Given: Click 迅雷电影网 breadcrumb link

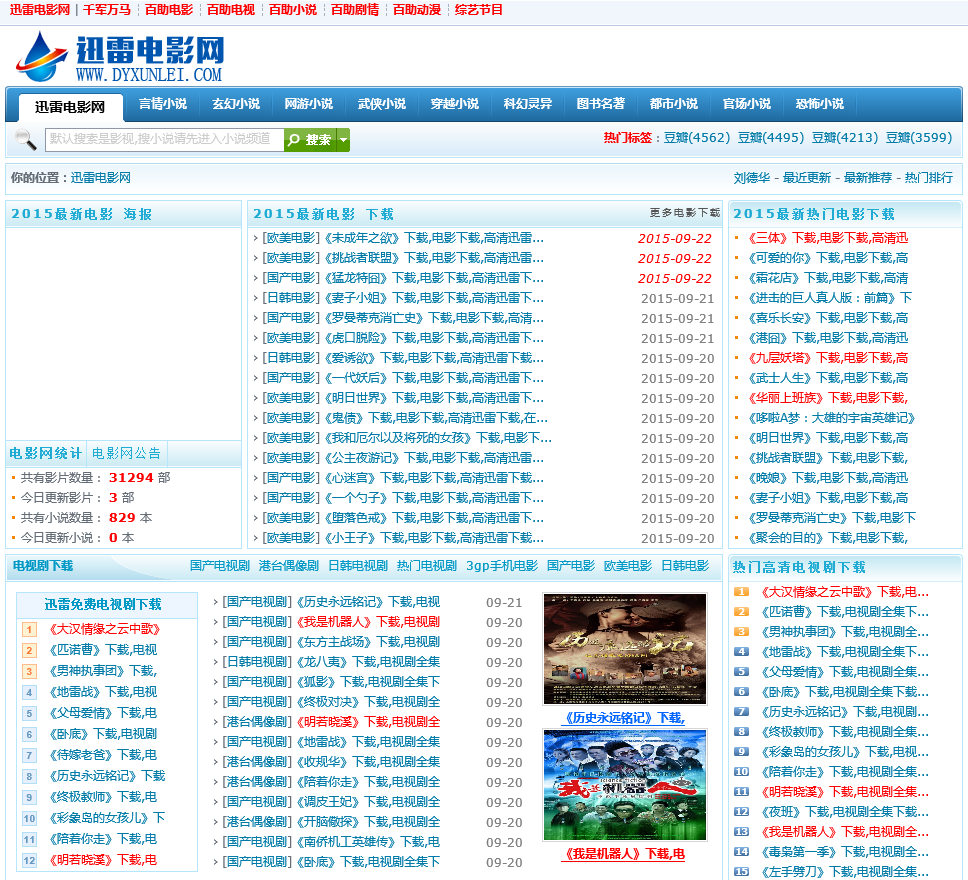Looking at the screenshot, I should [101, 178].
